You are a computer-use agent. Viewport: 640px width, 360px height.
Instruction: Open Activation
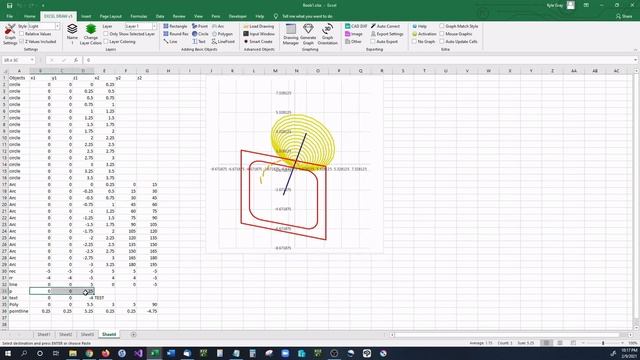coord(424,34)
